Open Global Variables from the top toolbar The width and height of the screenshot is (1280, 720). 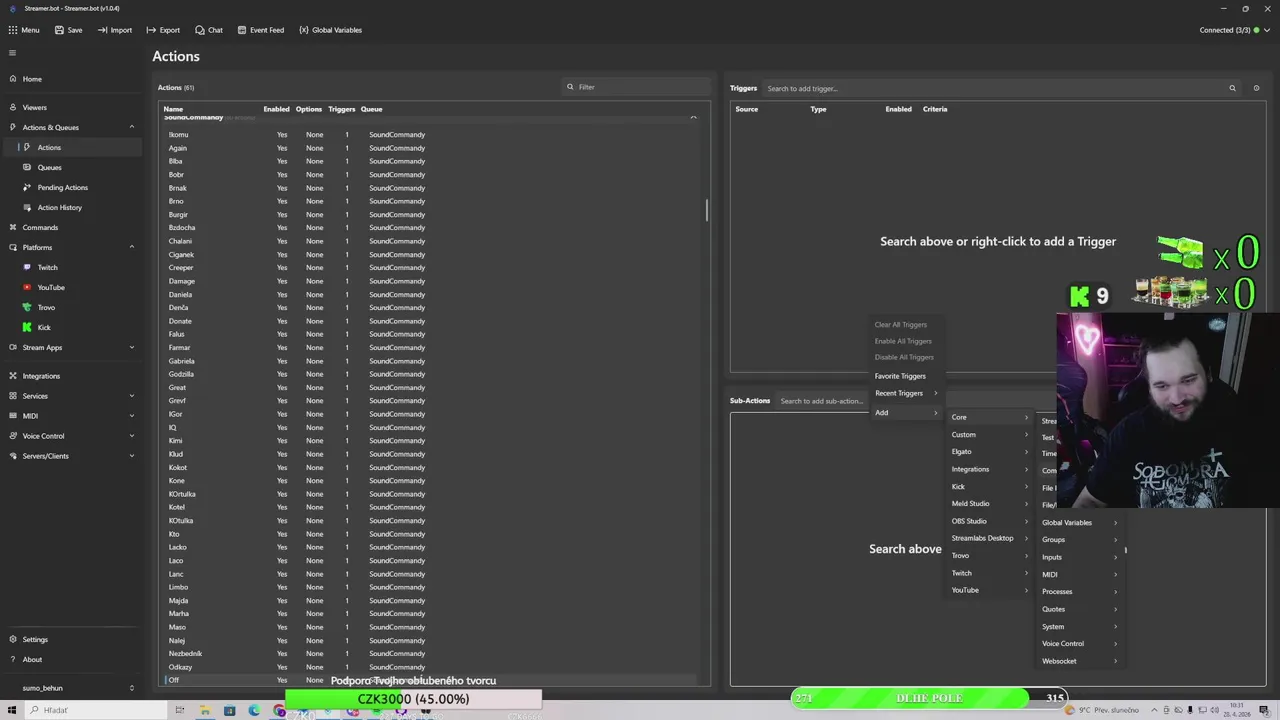point(330,30)
